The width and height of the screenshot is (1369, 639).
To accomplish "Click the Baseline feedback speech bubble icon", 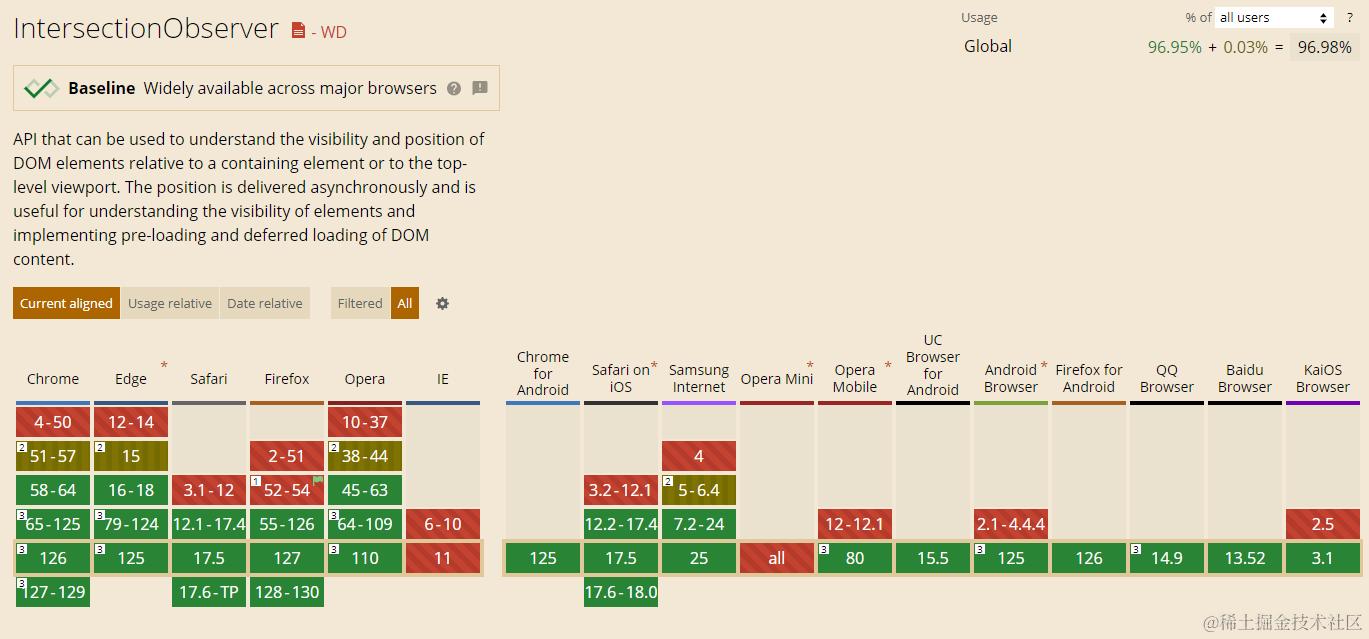I will tap(480, 88).
